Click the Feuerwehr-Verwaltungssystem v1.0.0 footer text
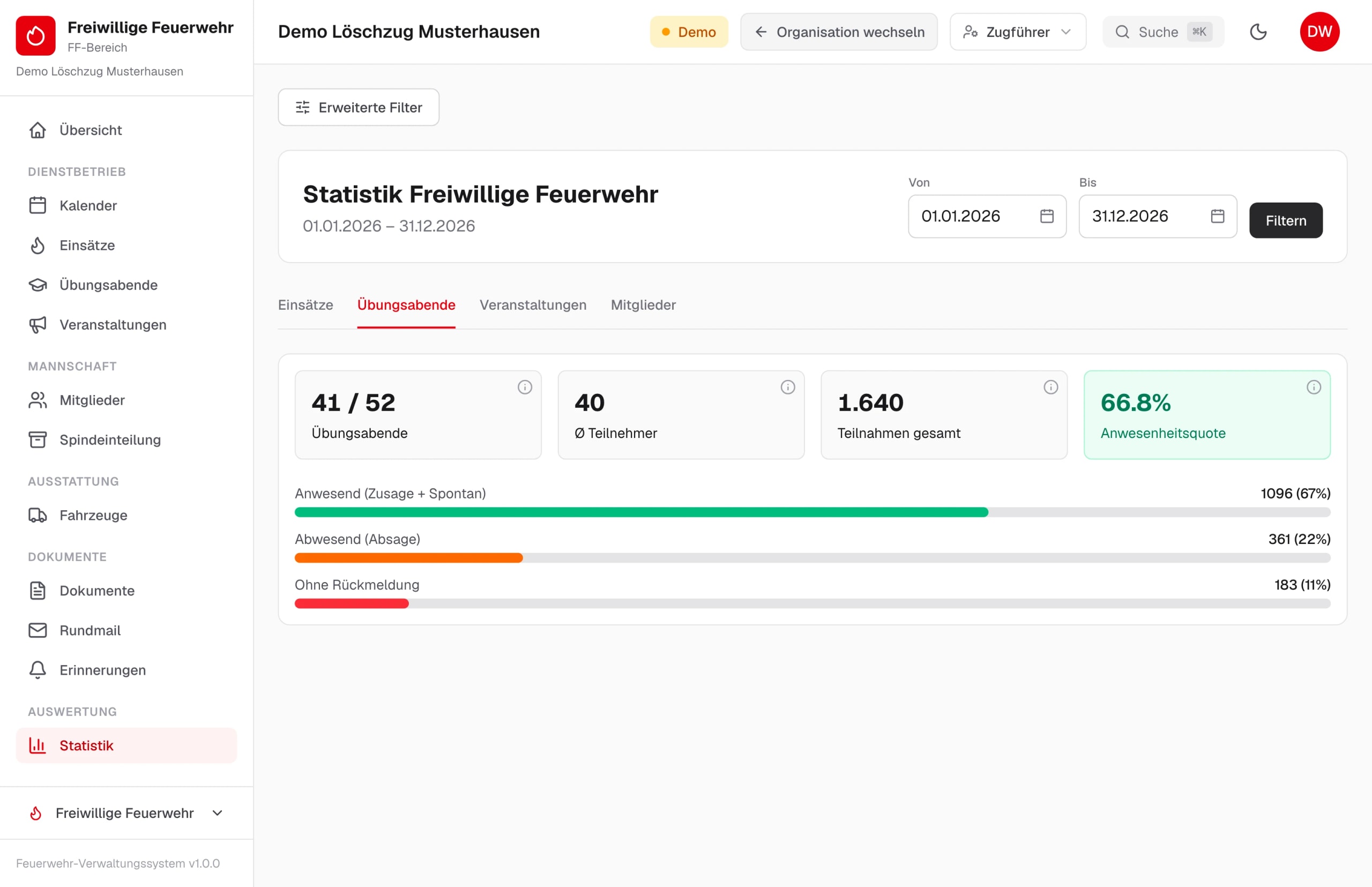 (117, 863)
